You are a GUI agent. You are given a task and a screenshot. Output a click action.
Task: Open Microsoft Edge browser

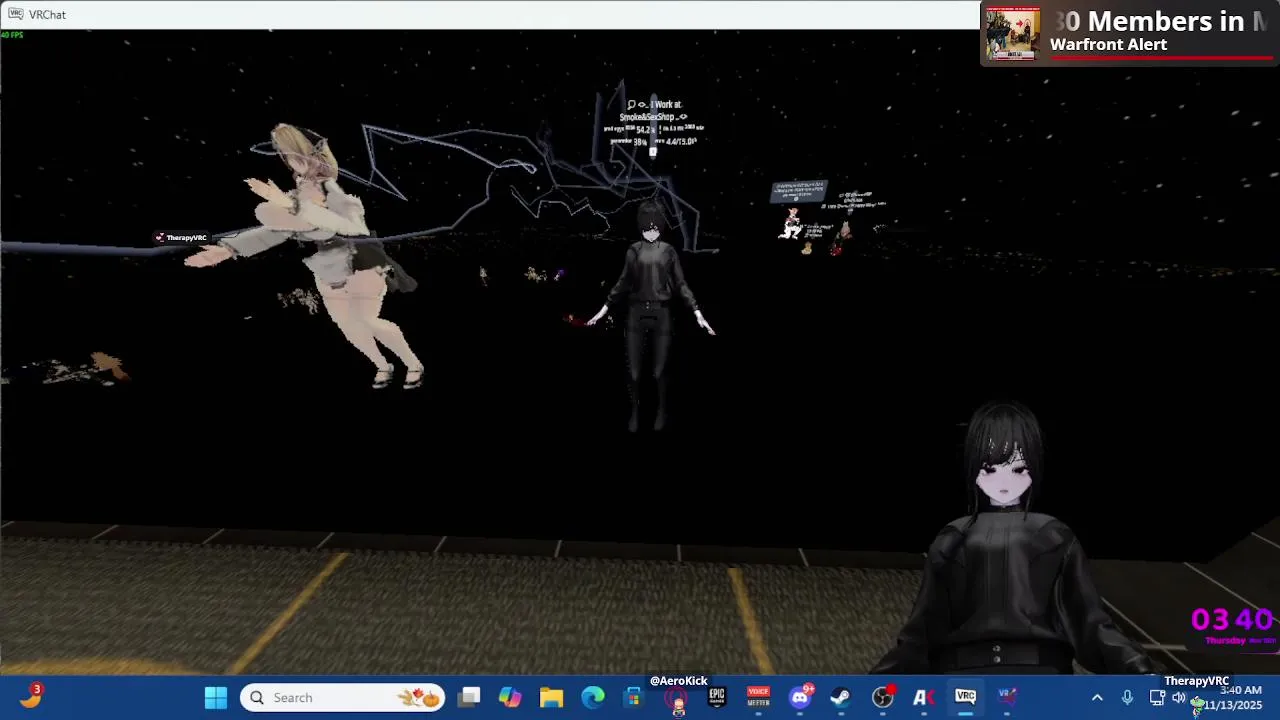tap(593, 697)
